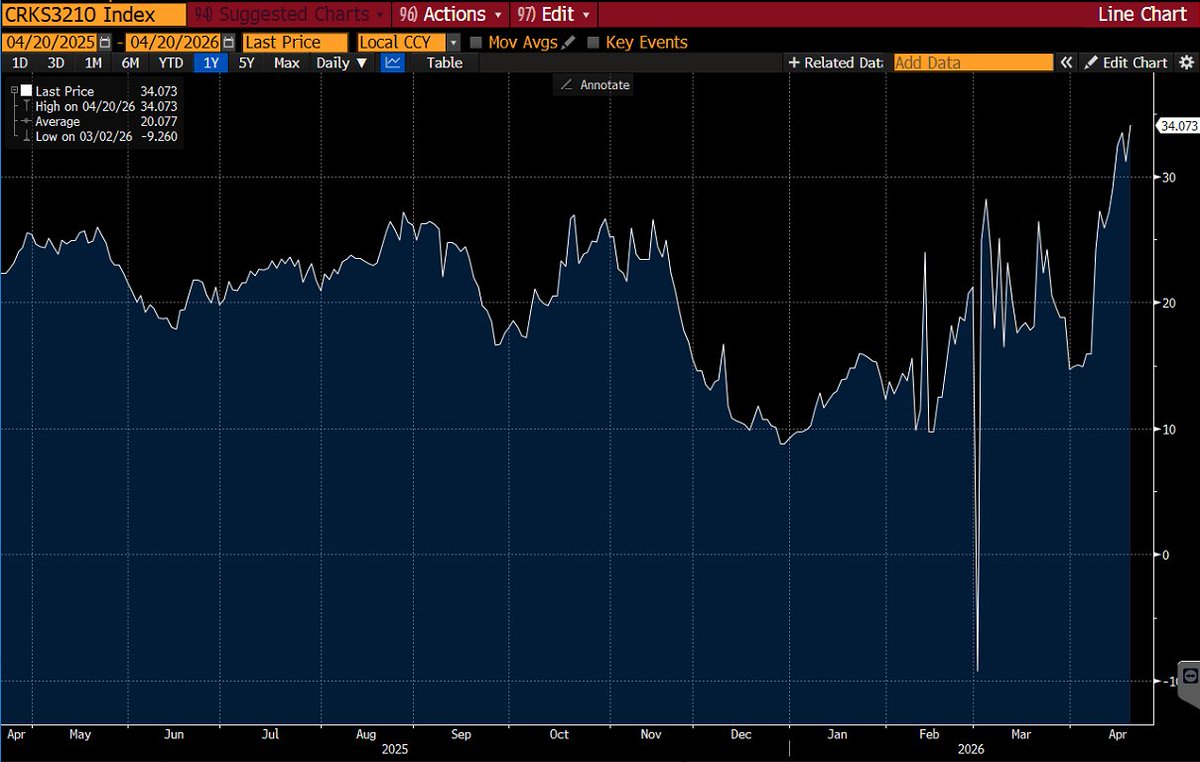Image resolution: width=1200 pixels, height=762 pixels.
Task: Open the Suggested Charts dropdown
Action: [x=288, y=15]
